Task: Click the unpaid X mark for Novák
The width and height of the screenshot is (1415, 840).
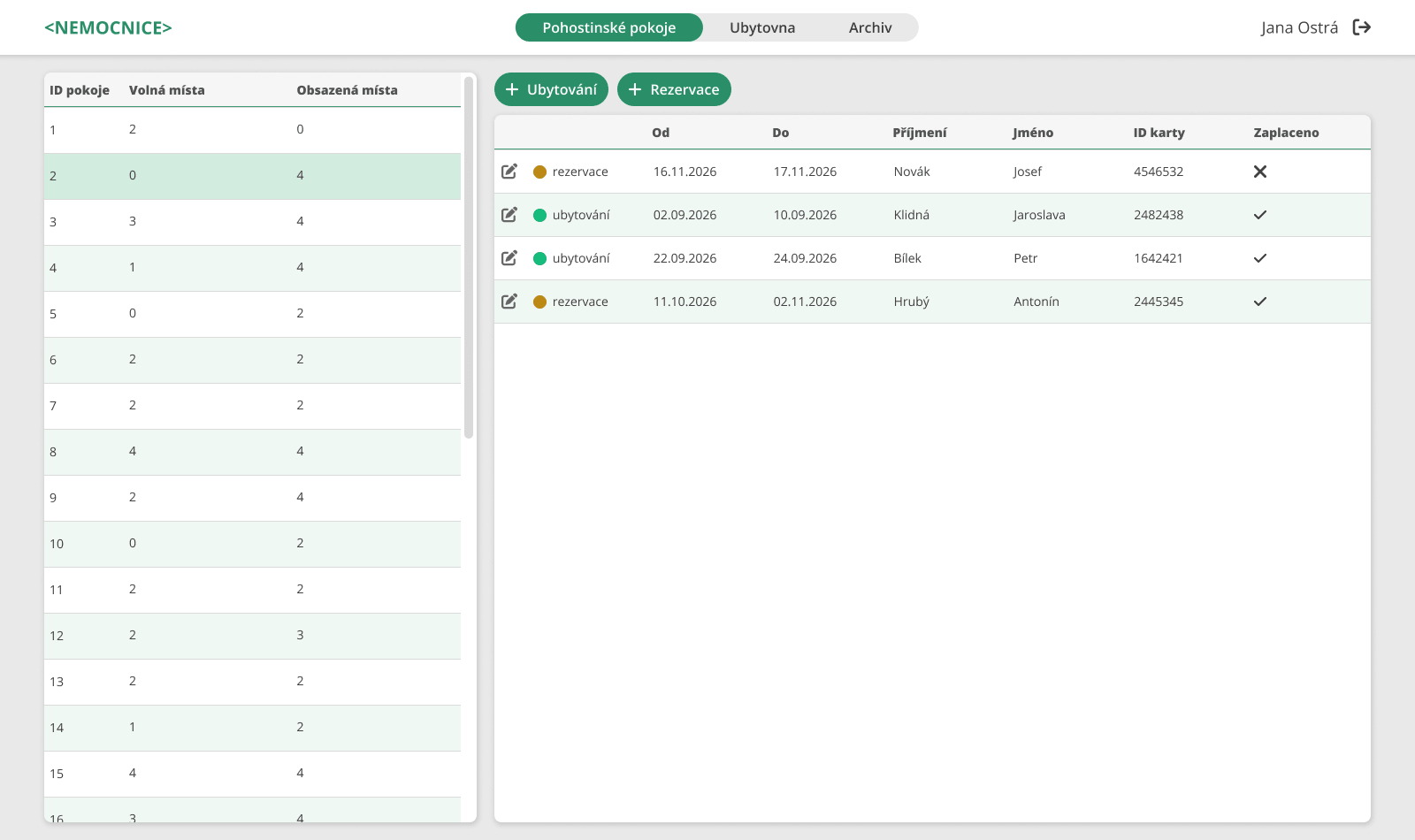Action: point(1260,172)
